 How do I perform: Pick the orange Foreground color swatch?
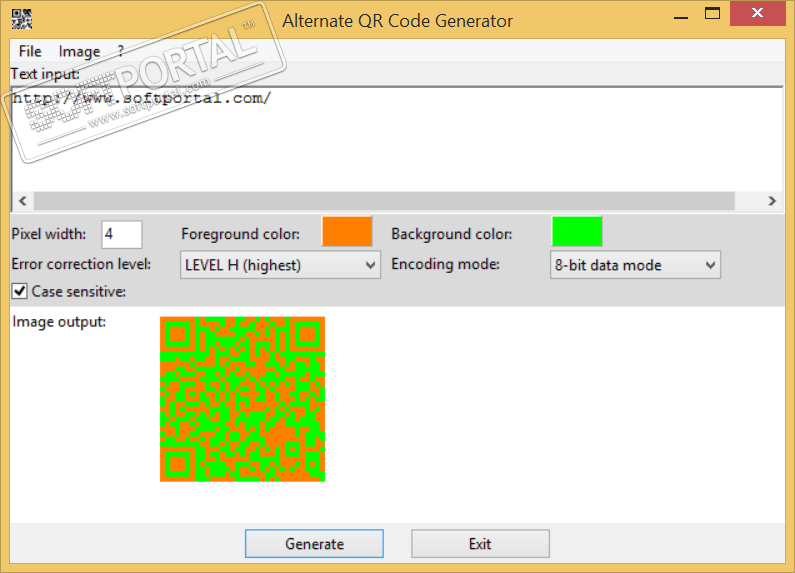pos(347,231)
